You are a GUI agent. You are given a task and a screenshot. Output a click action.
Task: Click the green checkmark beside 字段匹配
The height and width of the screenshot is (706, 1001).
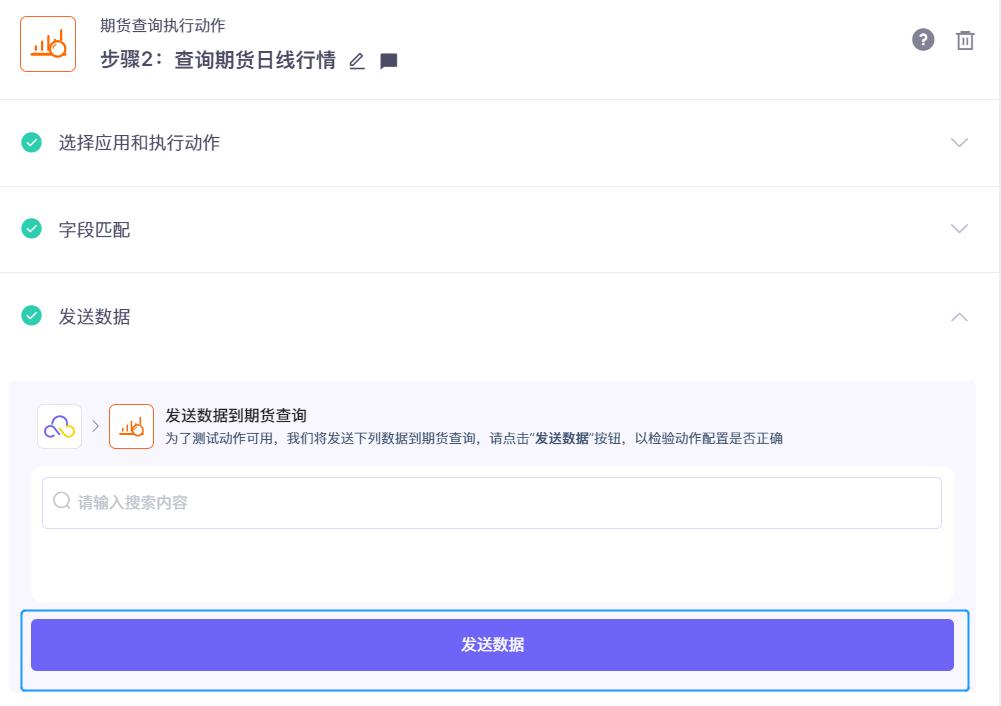31,229
